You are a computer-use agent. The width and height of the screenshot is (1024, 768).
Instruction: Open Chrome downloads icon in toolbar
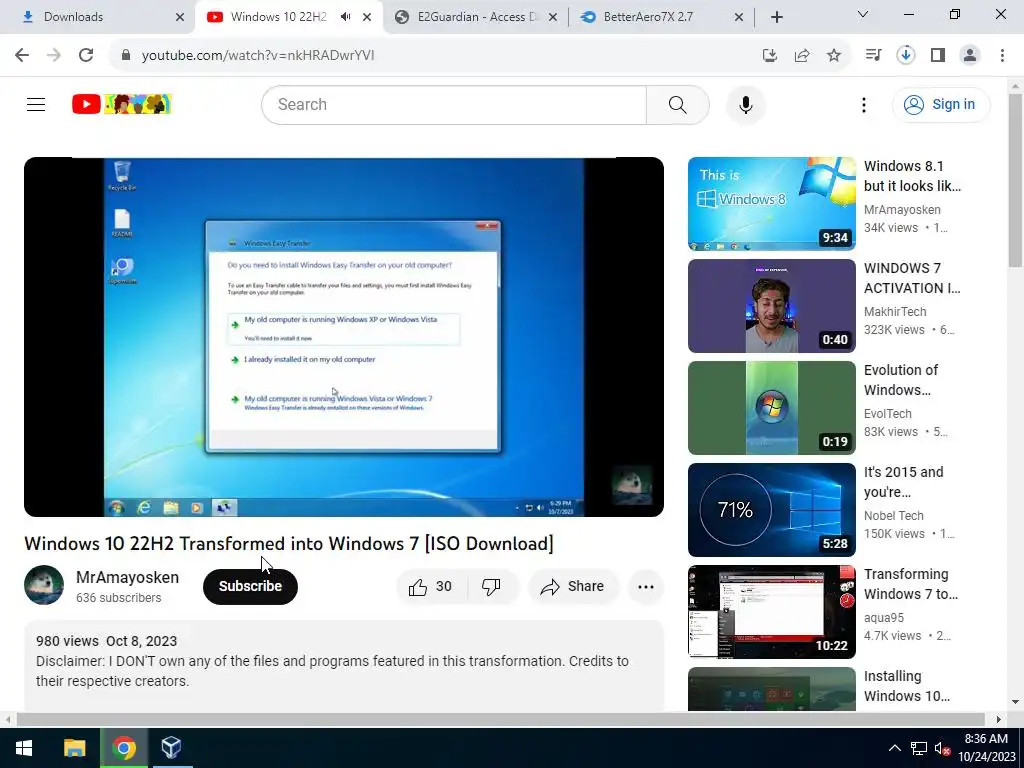(906, 56)
